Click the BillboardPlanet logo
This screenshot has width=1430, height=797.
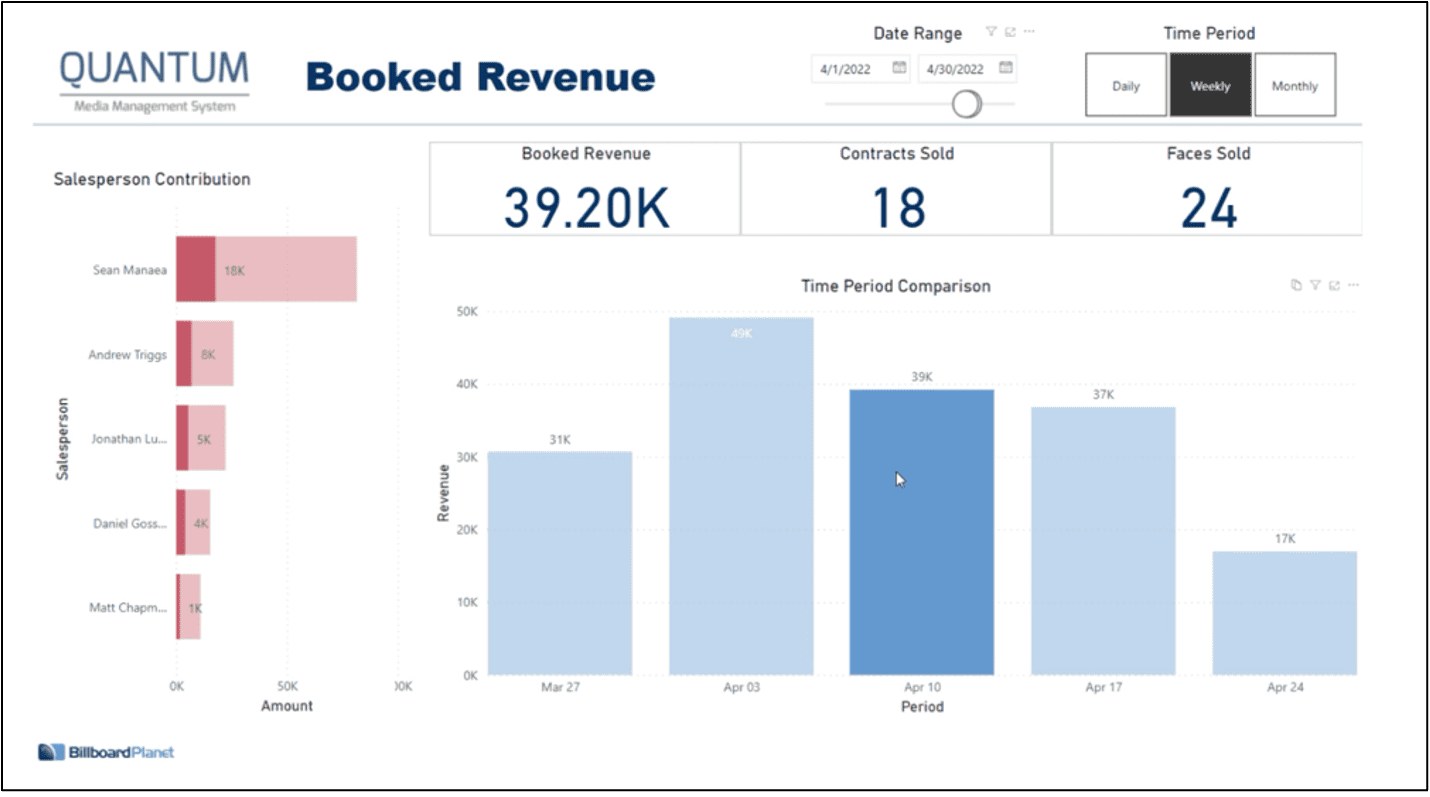pyautogui.click(x=104, y=751)
